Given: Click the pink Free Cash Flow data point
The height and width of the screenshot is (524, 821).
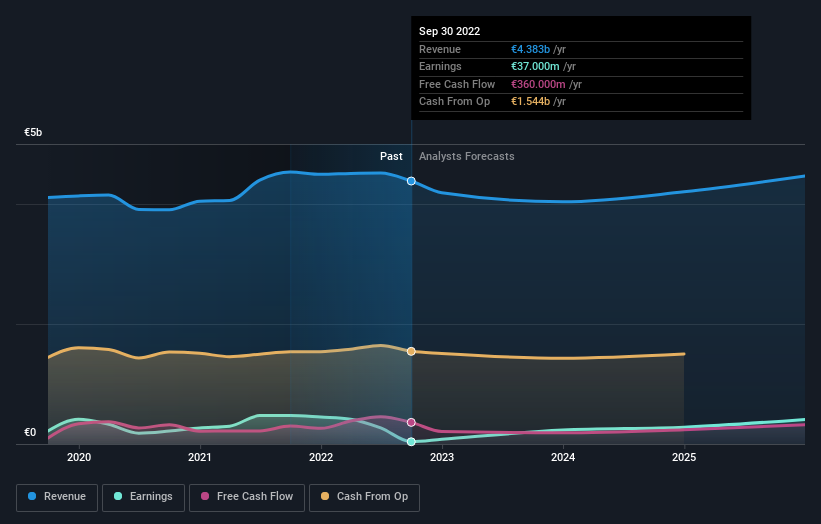Looking at the screenshot, I should (x=411, y=422).
